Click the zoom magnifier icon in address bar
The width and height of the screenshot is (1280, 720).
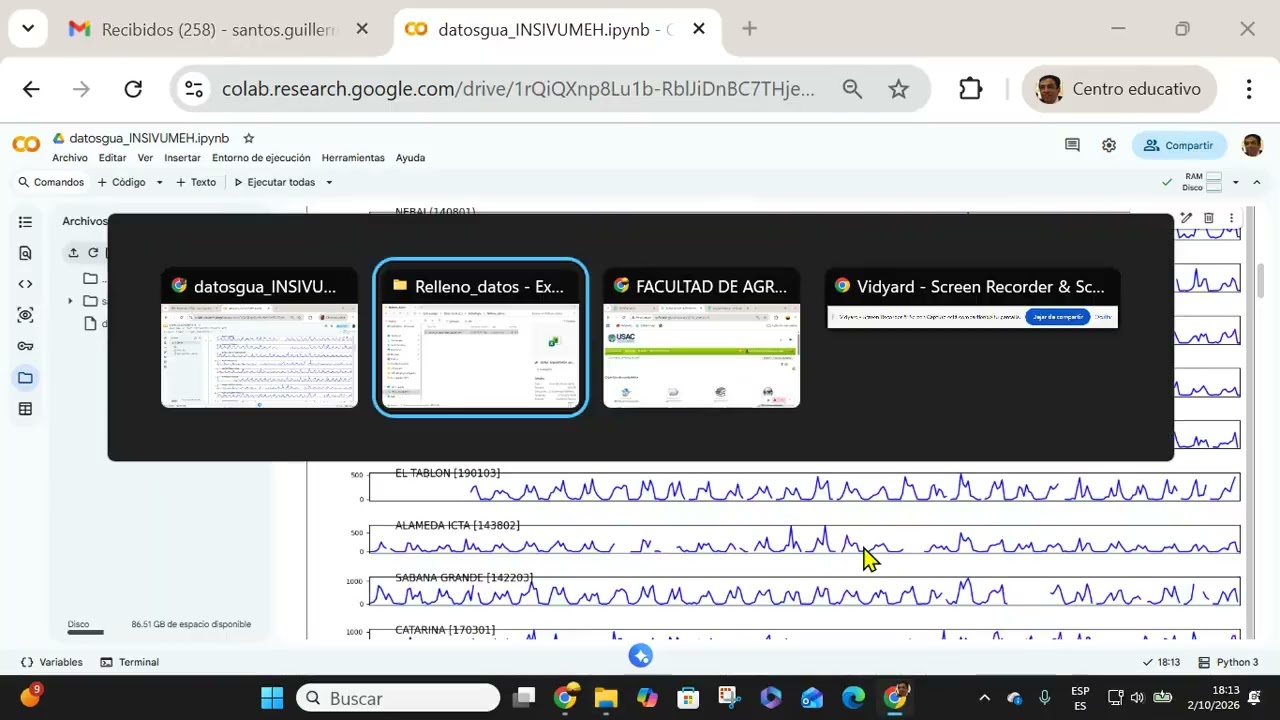tap(852, 89)
